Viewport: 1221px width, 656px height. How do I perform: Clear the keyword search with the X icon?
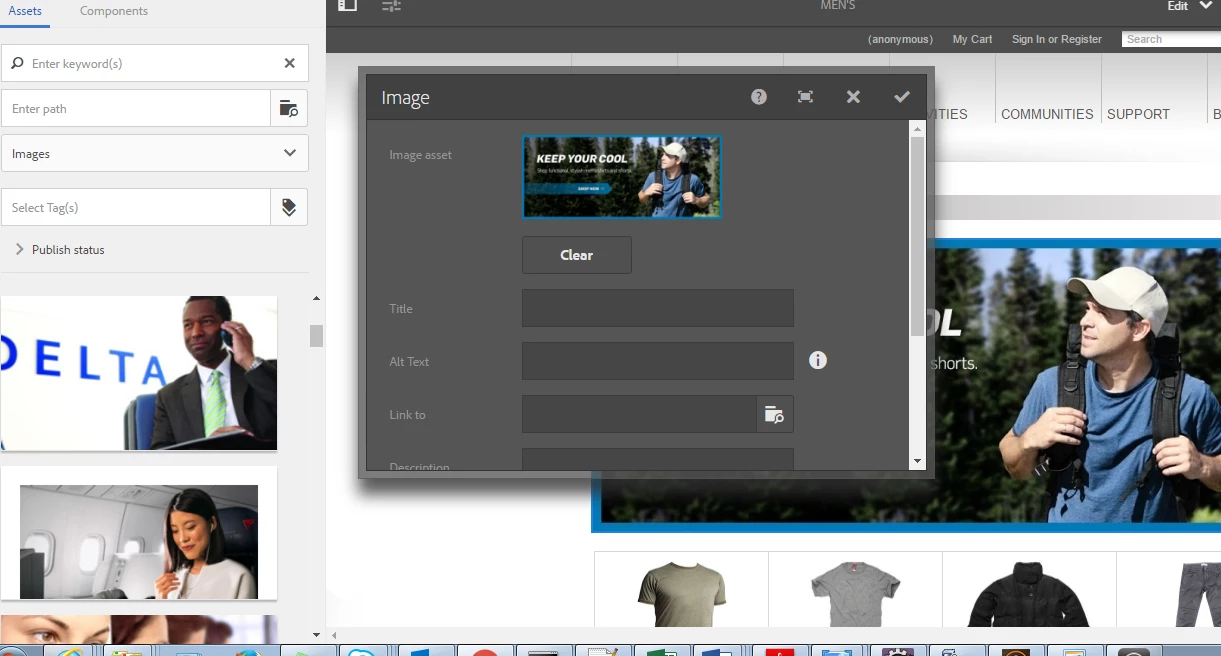[x=290, y=63]
